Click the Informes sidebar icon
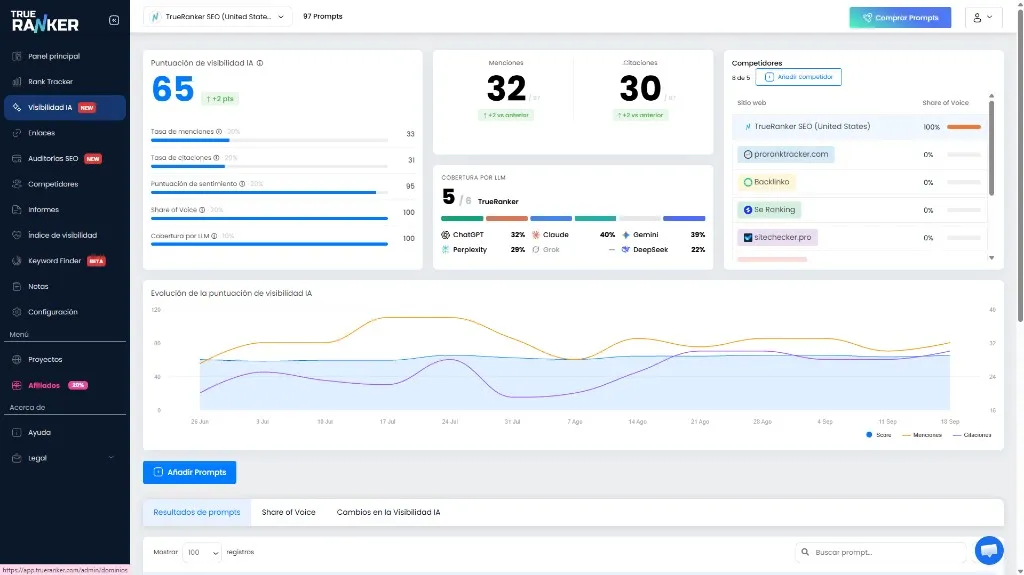Screen dimensions: 1024x575 [x=16, y=210]
